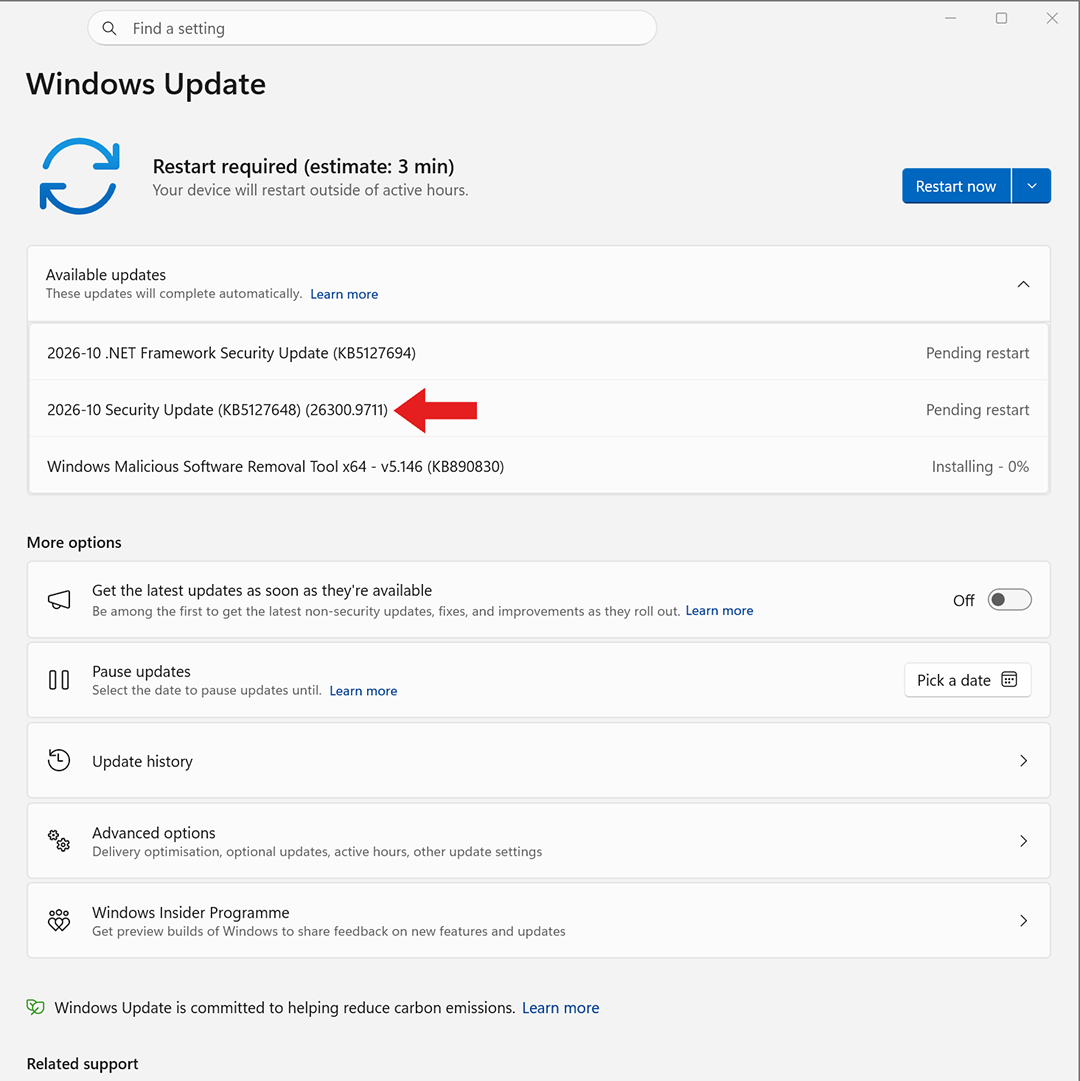Open the Restart now dropdown arrow
Viewport: 1080px width, 1081px height.
point(1032,186)
